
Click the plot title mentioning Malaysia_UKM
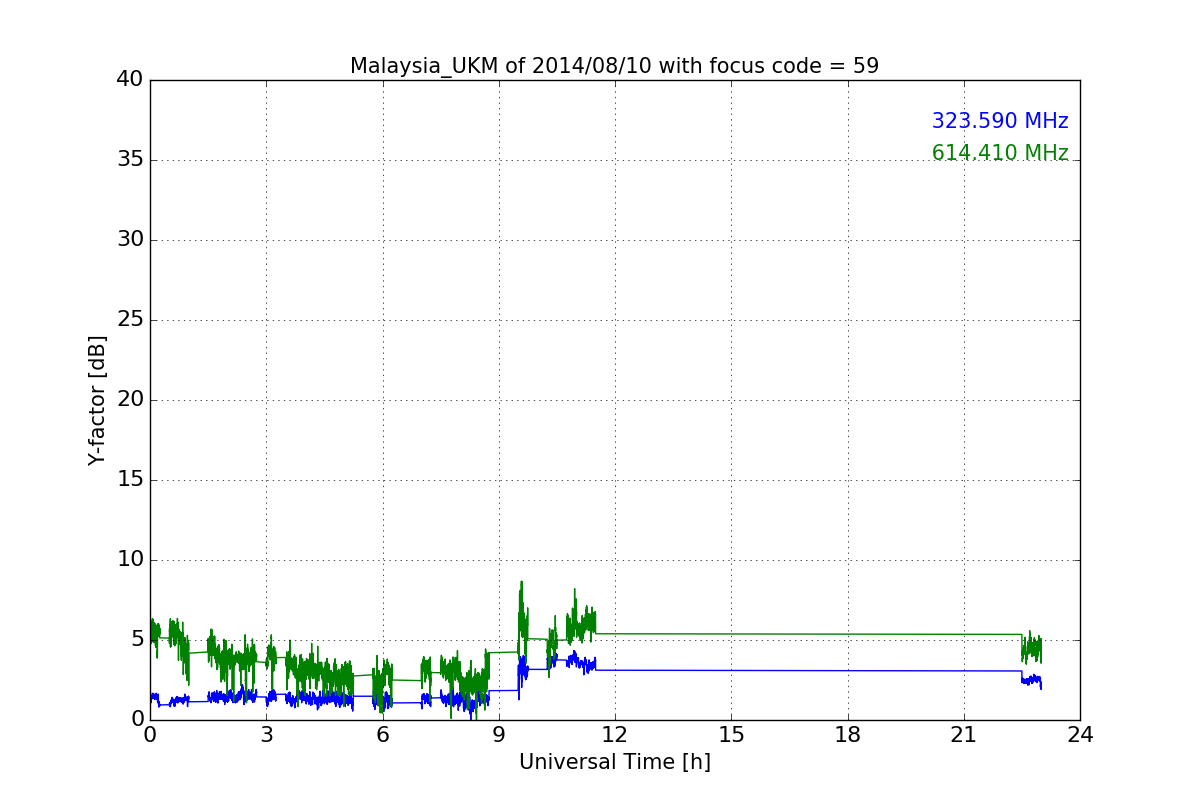(x=614, y=66)
